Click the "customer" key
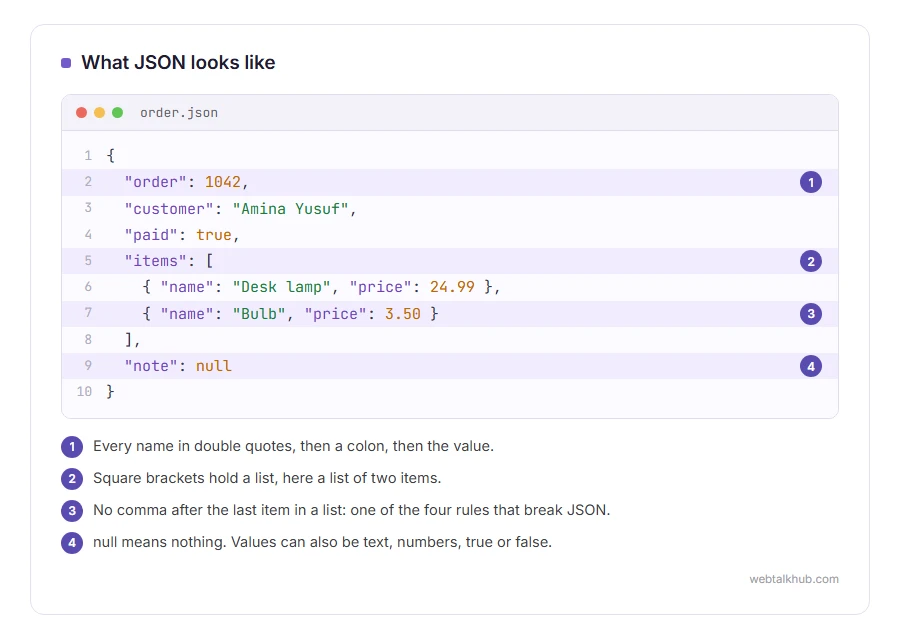Screen dimensions: 900x636 169,208
